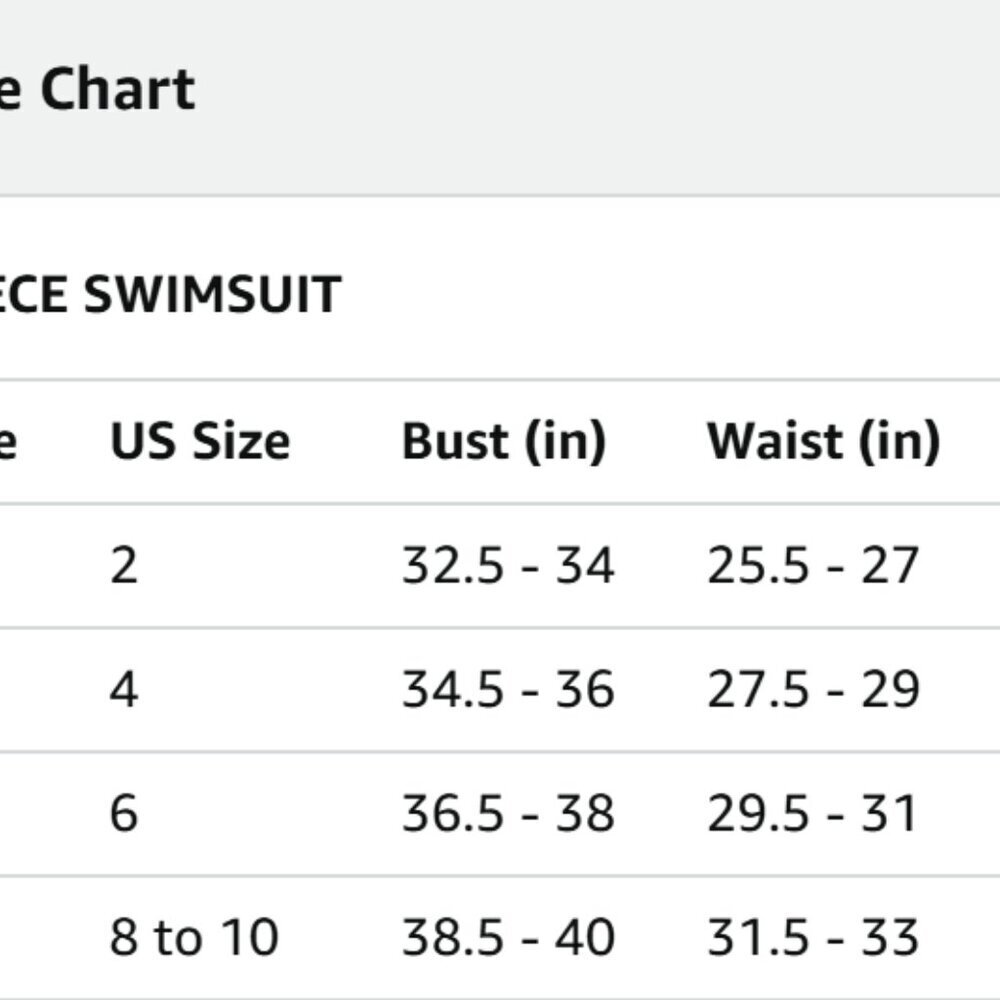Pick waist measurement '29.5 - 31'
This screenshot has height=1000, width=1000.
coord(812,813)
